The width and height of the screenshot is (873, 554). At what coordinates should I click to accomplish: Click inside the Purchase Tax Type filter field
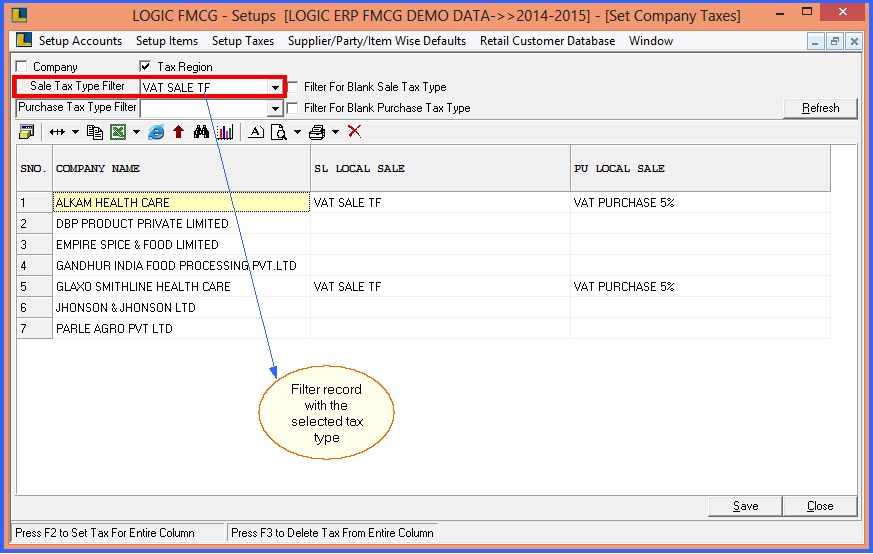pyautogui.click(x=204, y=108)
